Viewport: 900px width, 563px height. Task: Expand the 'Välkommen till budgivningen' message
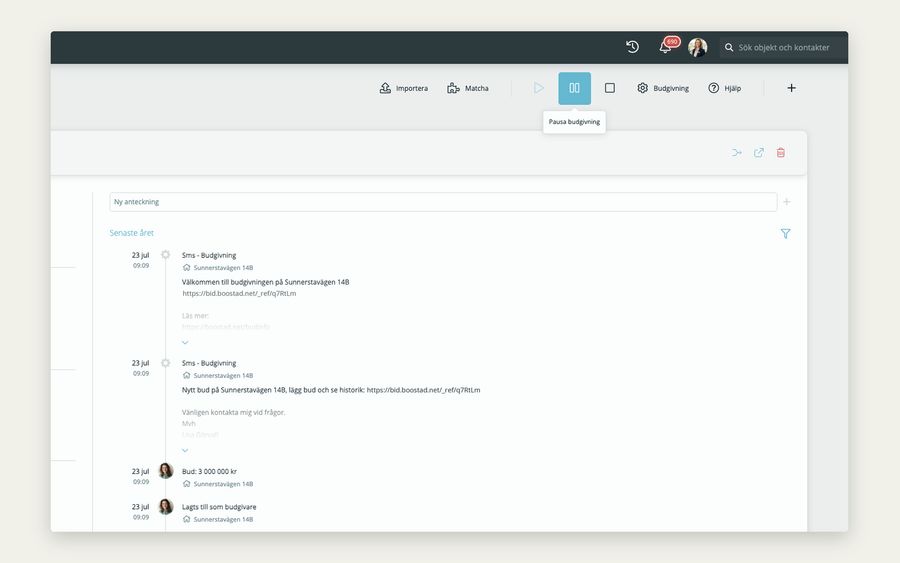(x=185, y=343)
